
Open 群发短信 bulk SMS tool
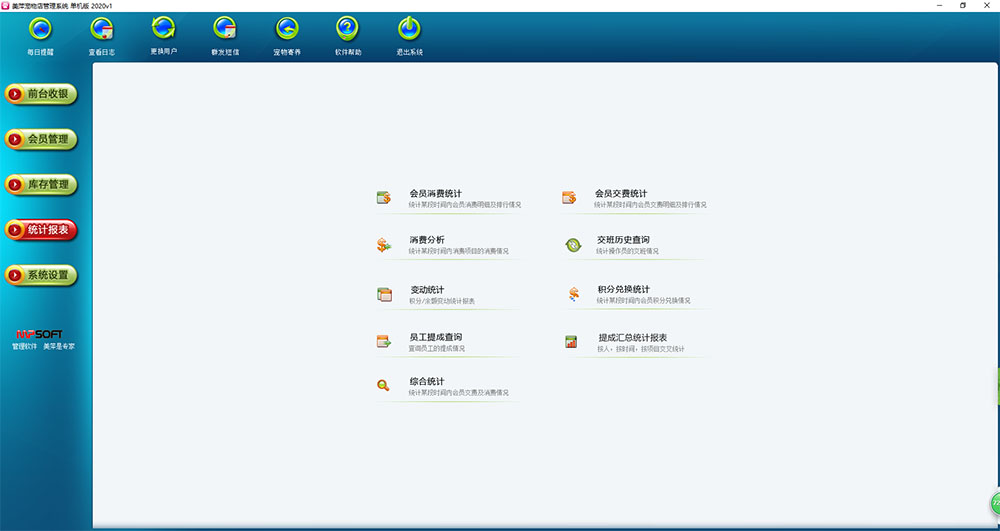225,29
